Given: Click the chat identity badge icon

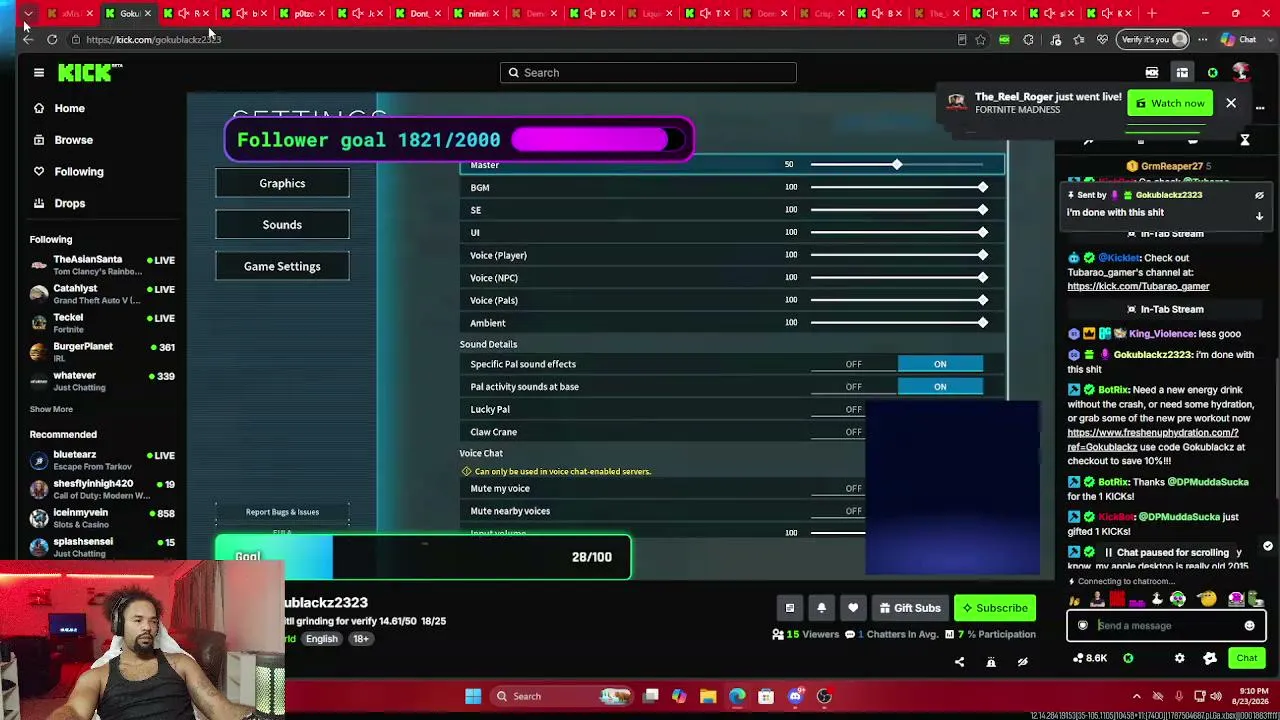Looking at the screenshot, I should click(1082, 626).
